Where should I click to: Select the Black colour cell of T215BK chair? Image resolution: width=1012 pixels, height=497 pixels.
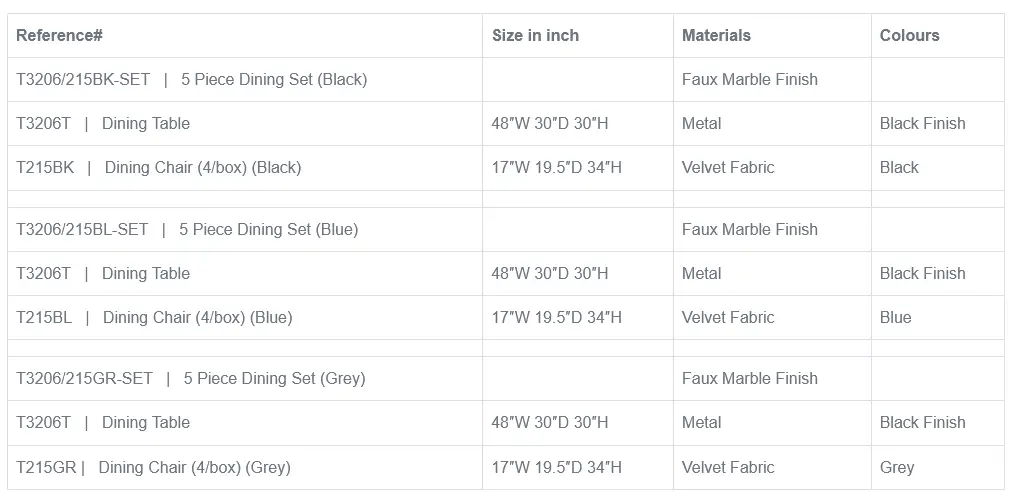pos(899,168)
